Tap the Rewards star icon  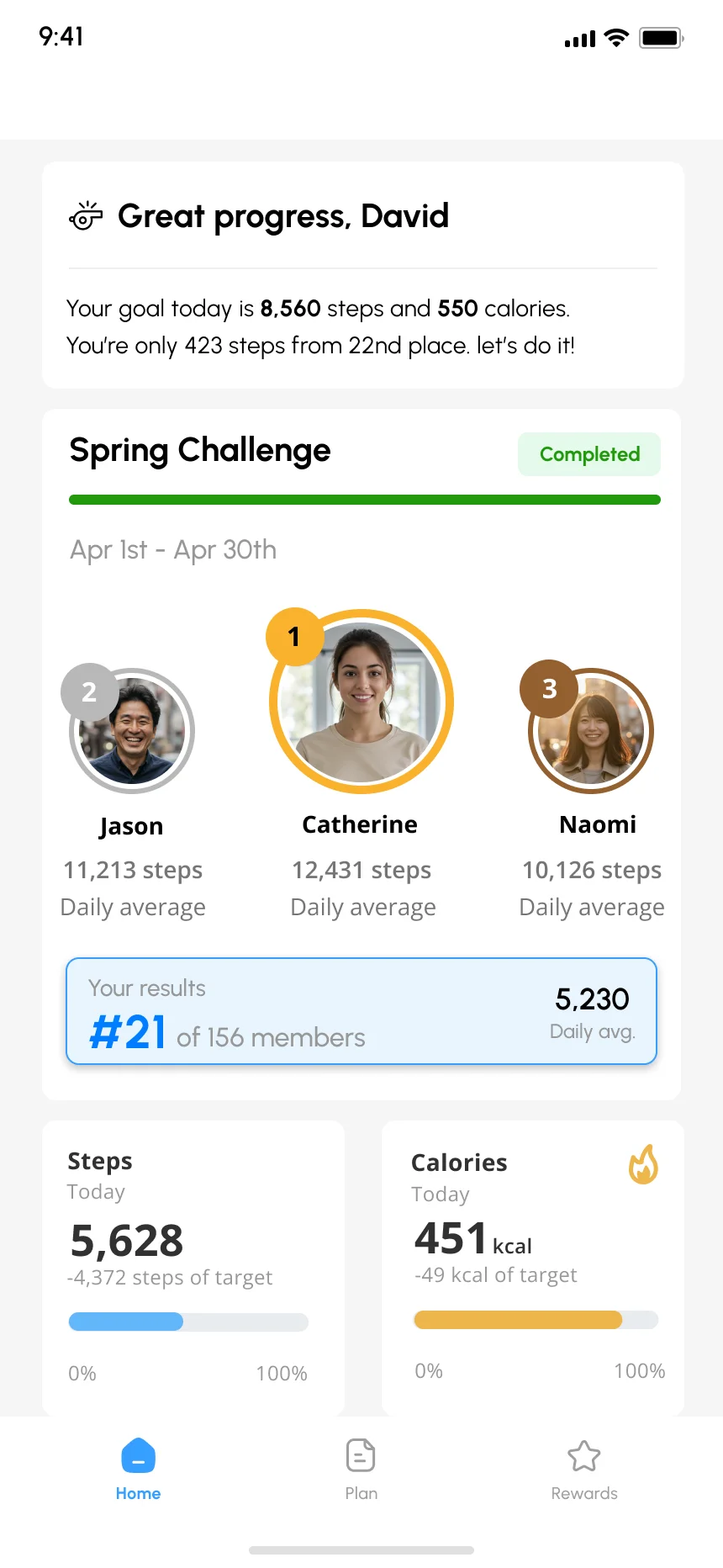tap(583, 1454)
